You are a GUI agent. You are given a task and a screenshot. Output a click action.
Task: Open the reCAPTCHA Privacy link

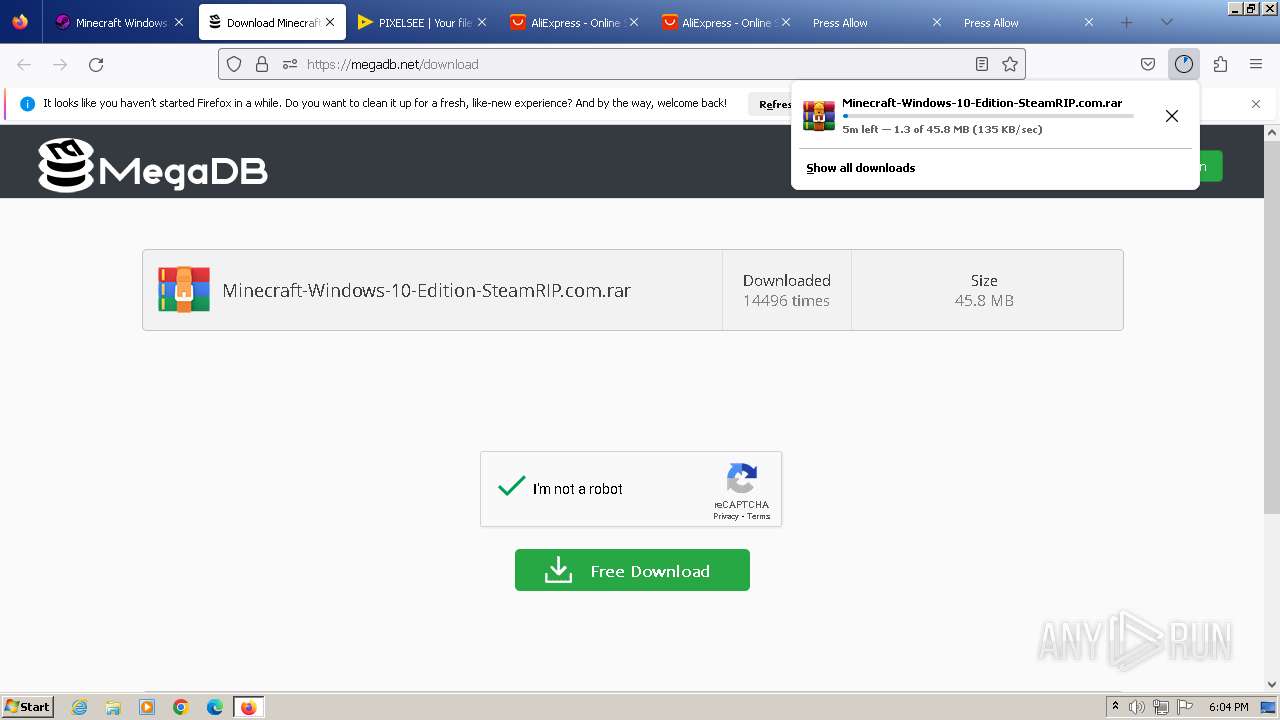click(x=725, y=516)
